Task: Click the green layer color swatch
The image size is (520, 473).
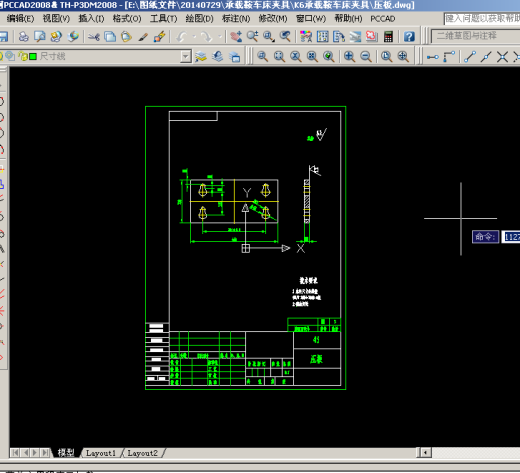Action: (x=33, y=56)
